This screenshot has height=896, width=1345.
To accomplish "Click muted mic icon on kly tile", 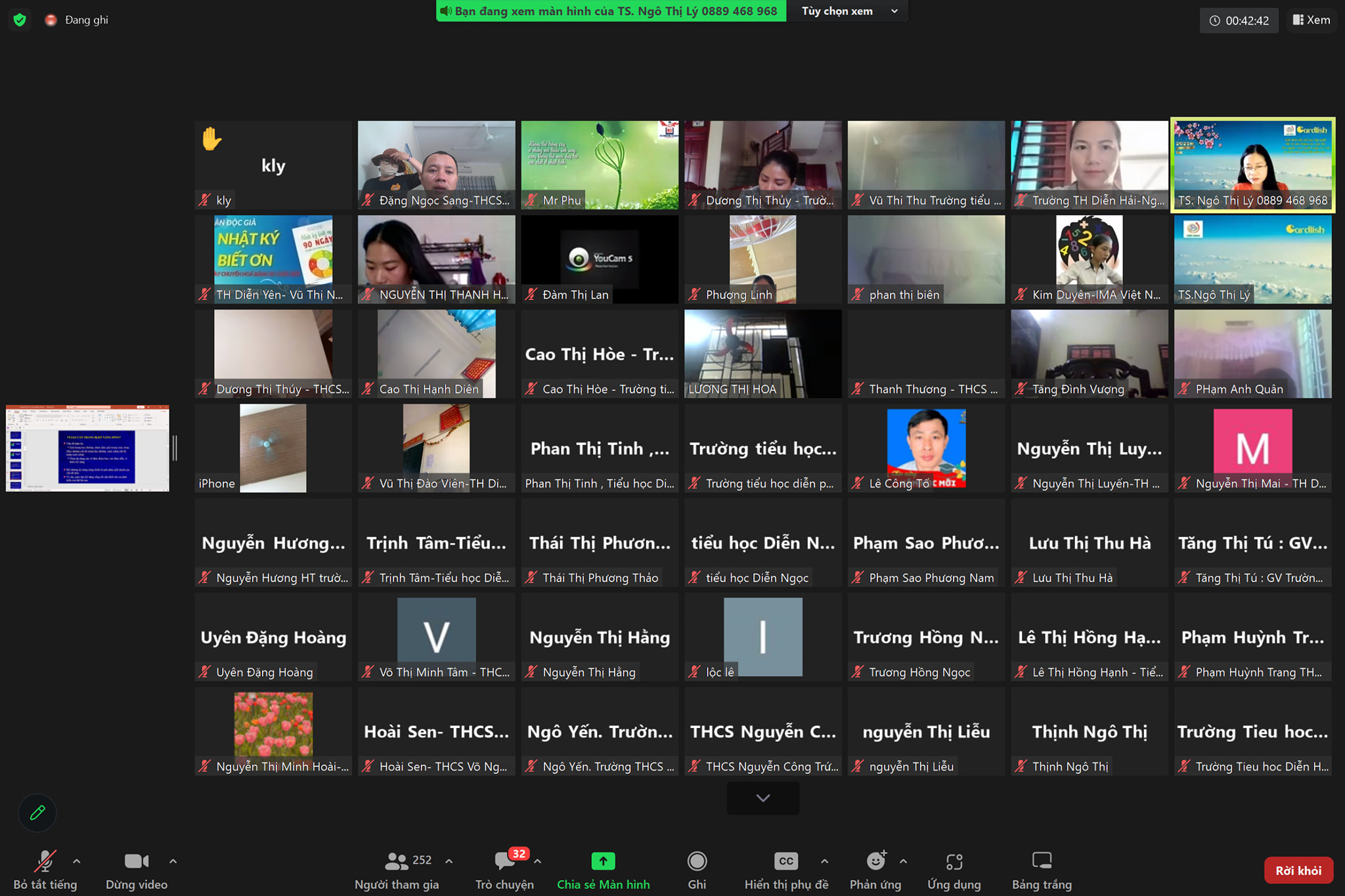I will [205, 200].
